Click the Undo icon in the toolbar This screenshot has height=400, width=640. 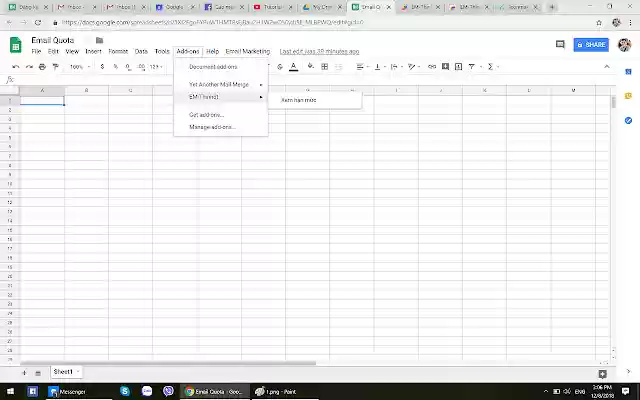16,67
